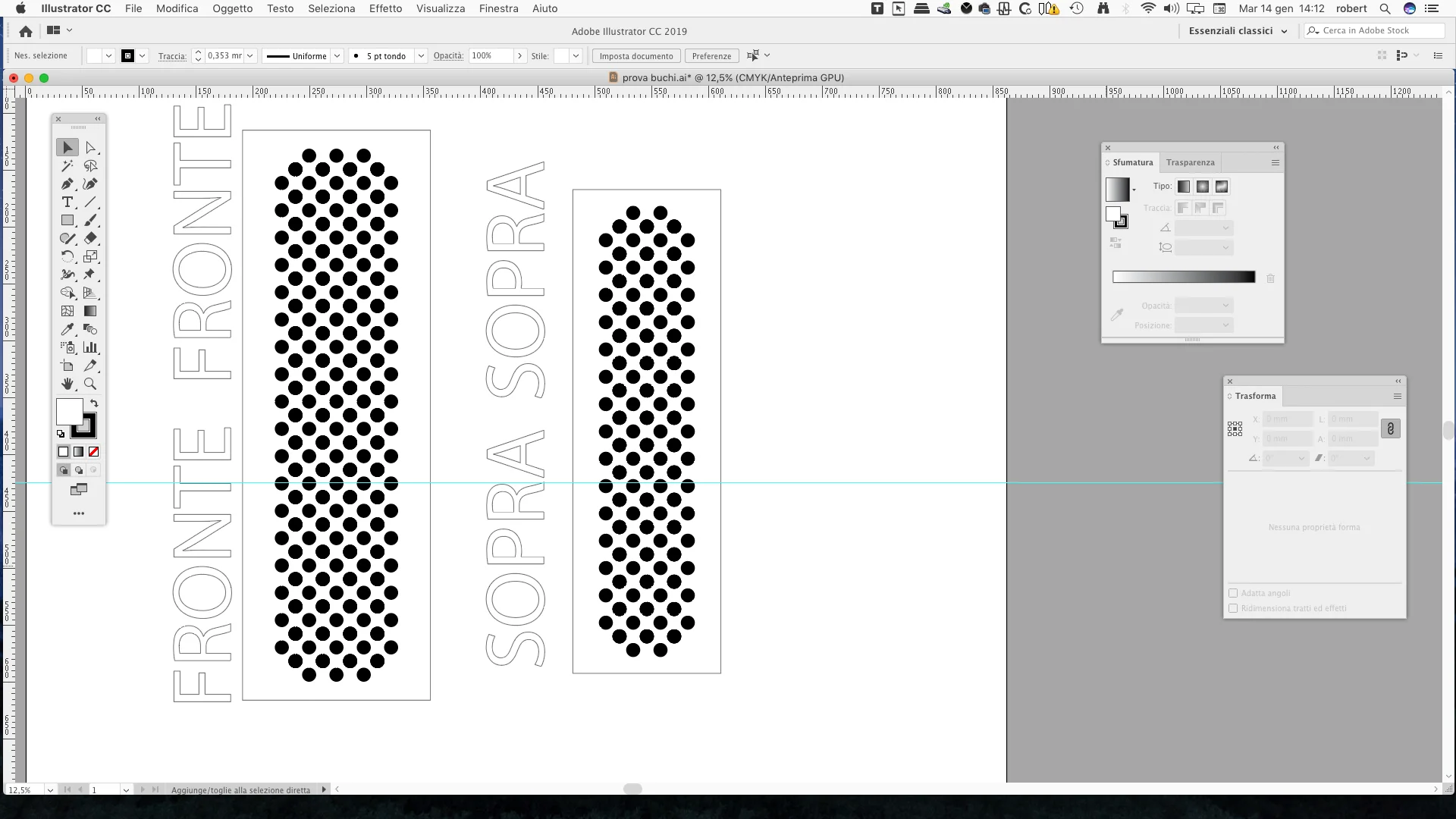Select the Eraser tool

tap(90, 238)
